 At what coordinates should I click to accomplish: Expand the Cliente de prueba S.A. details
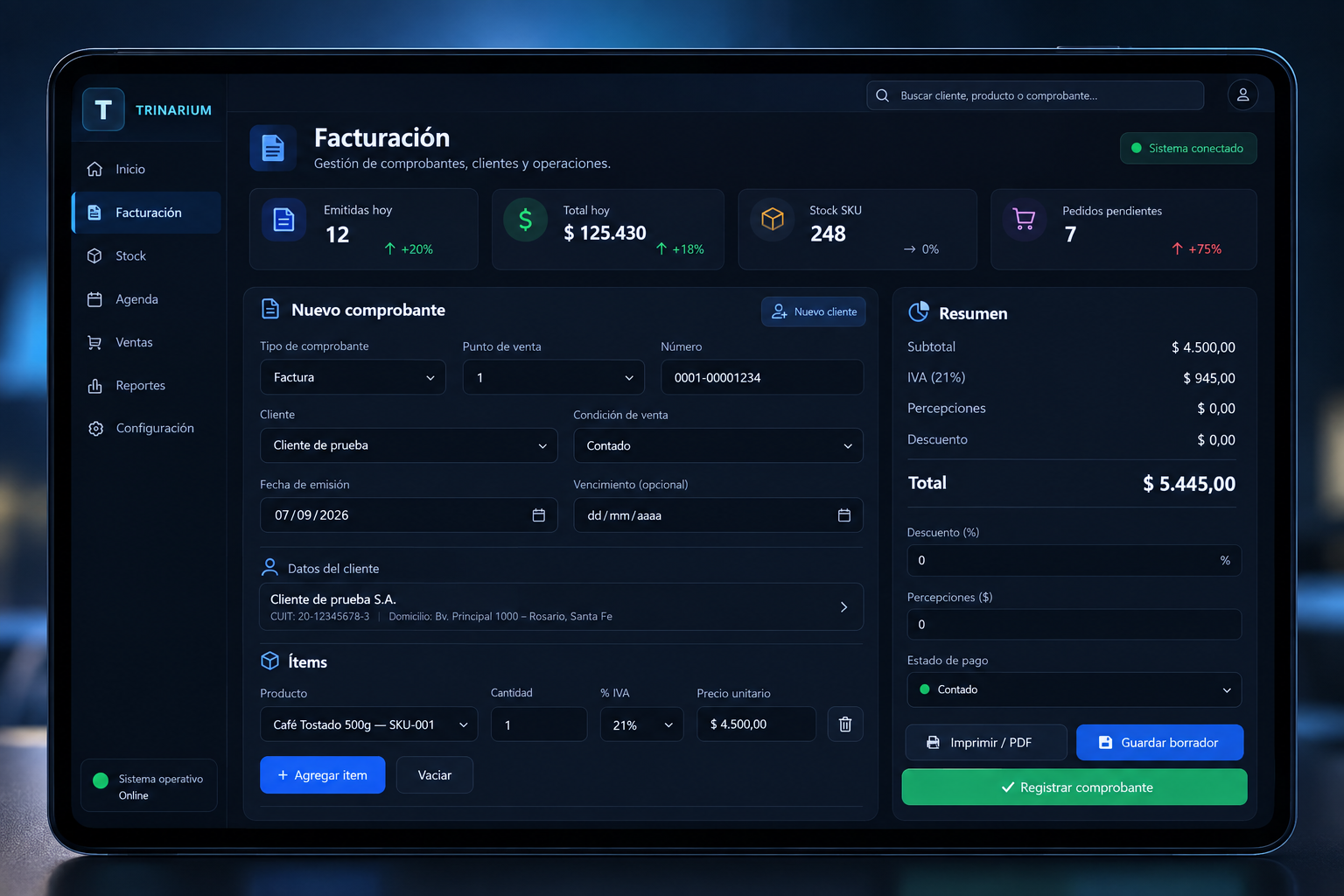(562, 606)
